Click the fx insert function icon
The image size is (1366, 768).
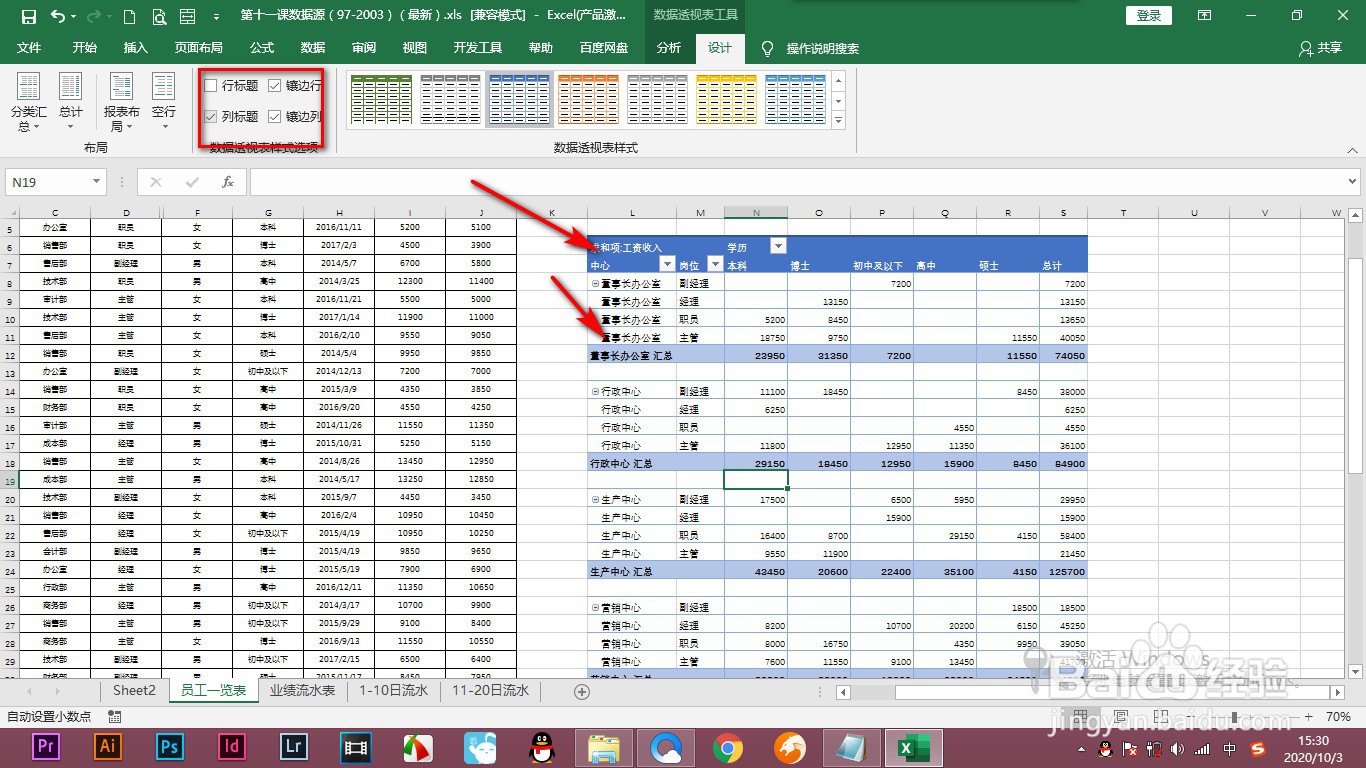(228, 182)
